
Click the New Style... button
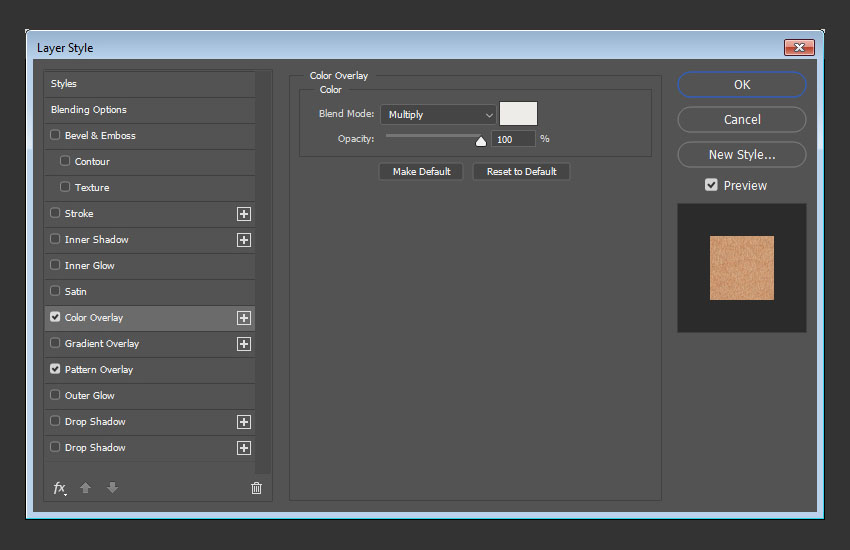pyautogui.click(x=742, y=154)
